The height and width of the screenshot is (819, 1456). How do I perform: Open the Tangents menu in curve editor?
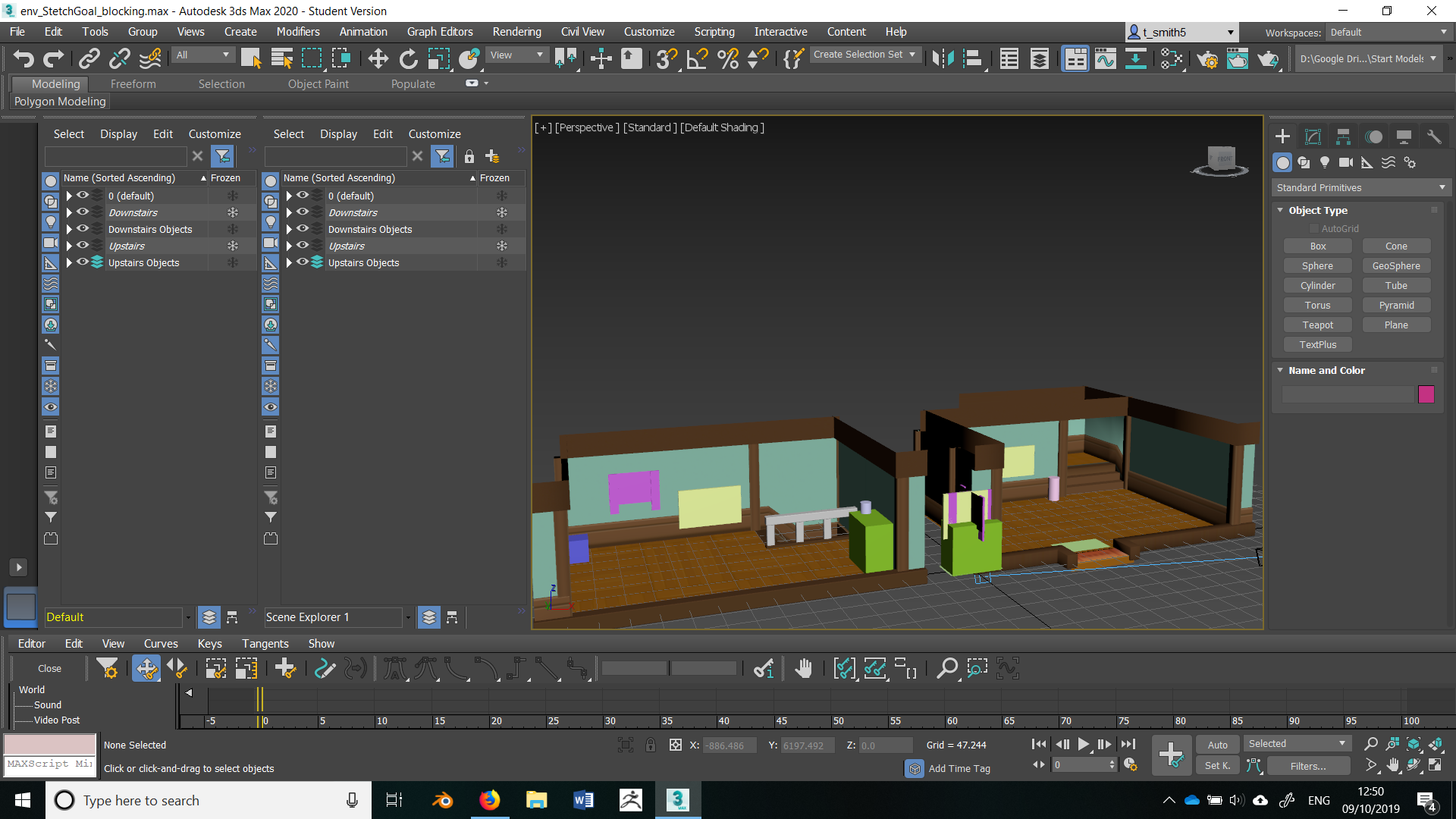pyautogui.click(x=265, y=644)
